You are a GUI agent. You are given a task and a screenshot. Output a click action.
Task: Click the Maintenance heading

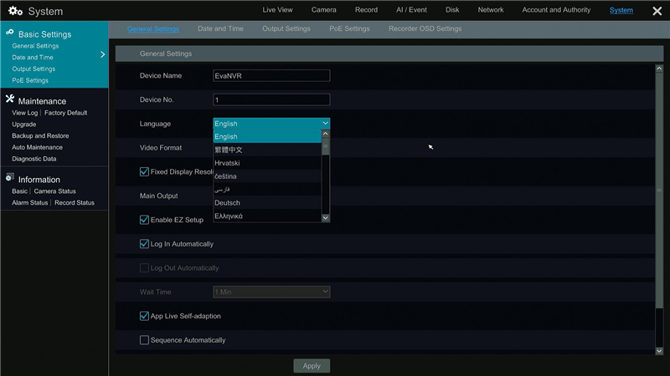(42, 101)
